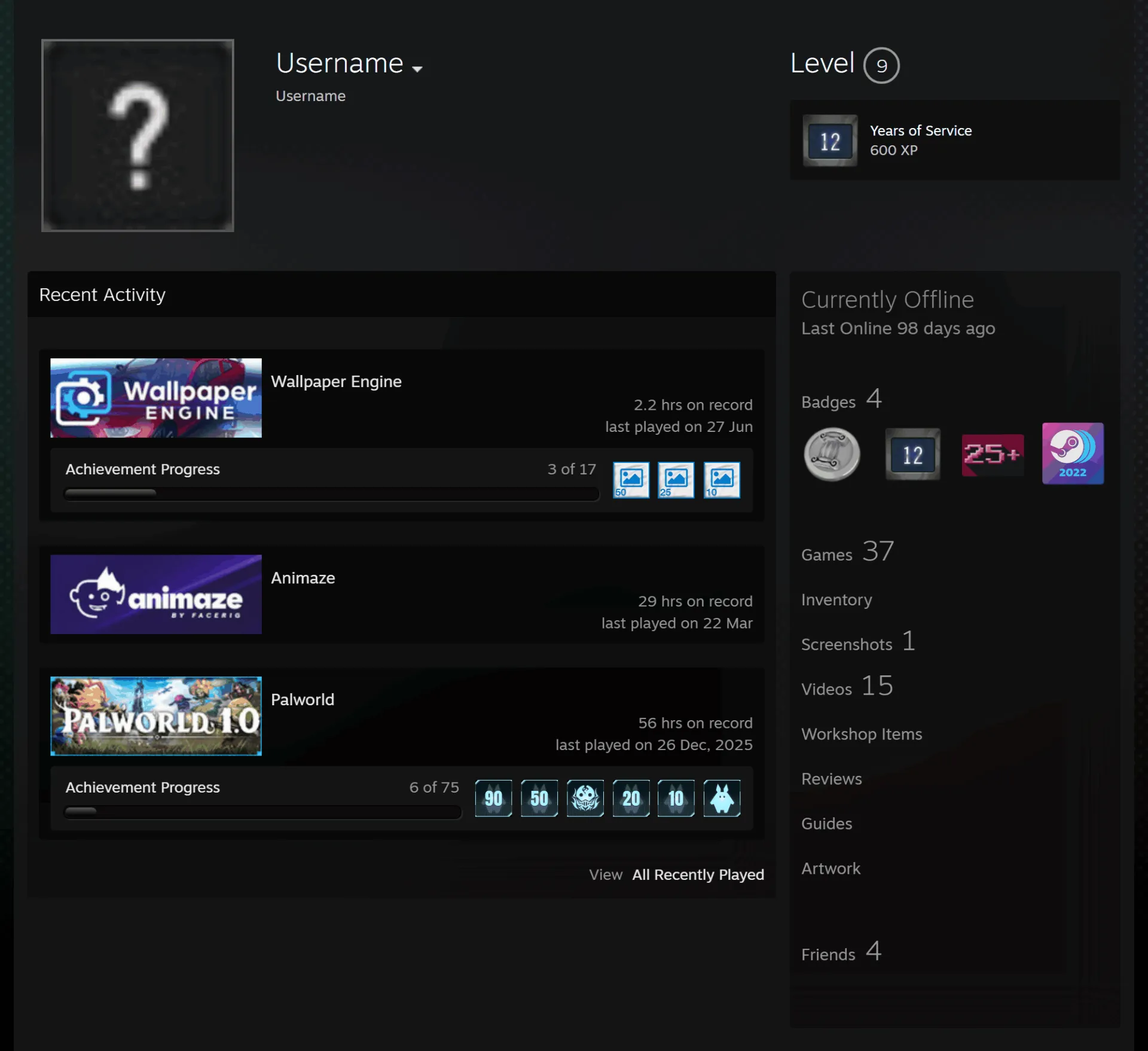View Palworld boss face achievement icon
Image resolution: width=1148 pixels, height=1051 pixels.
point(585,798)
